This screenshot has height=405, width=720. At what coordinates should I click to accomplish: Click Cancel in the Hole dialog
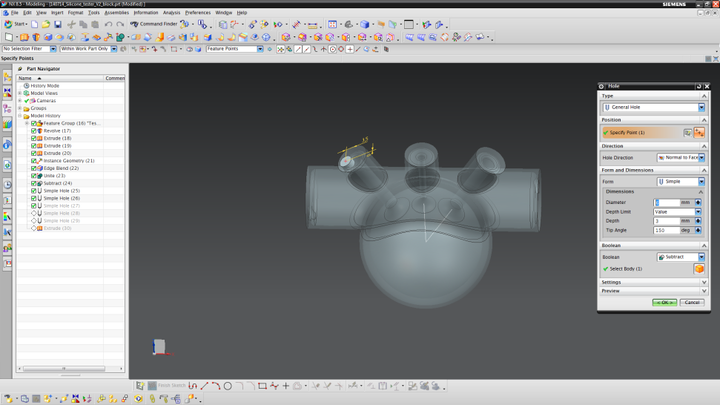pyautogui.click(x=692, y=302)
